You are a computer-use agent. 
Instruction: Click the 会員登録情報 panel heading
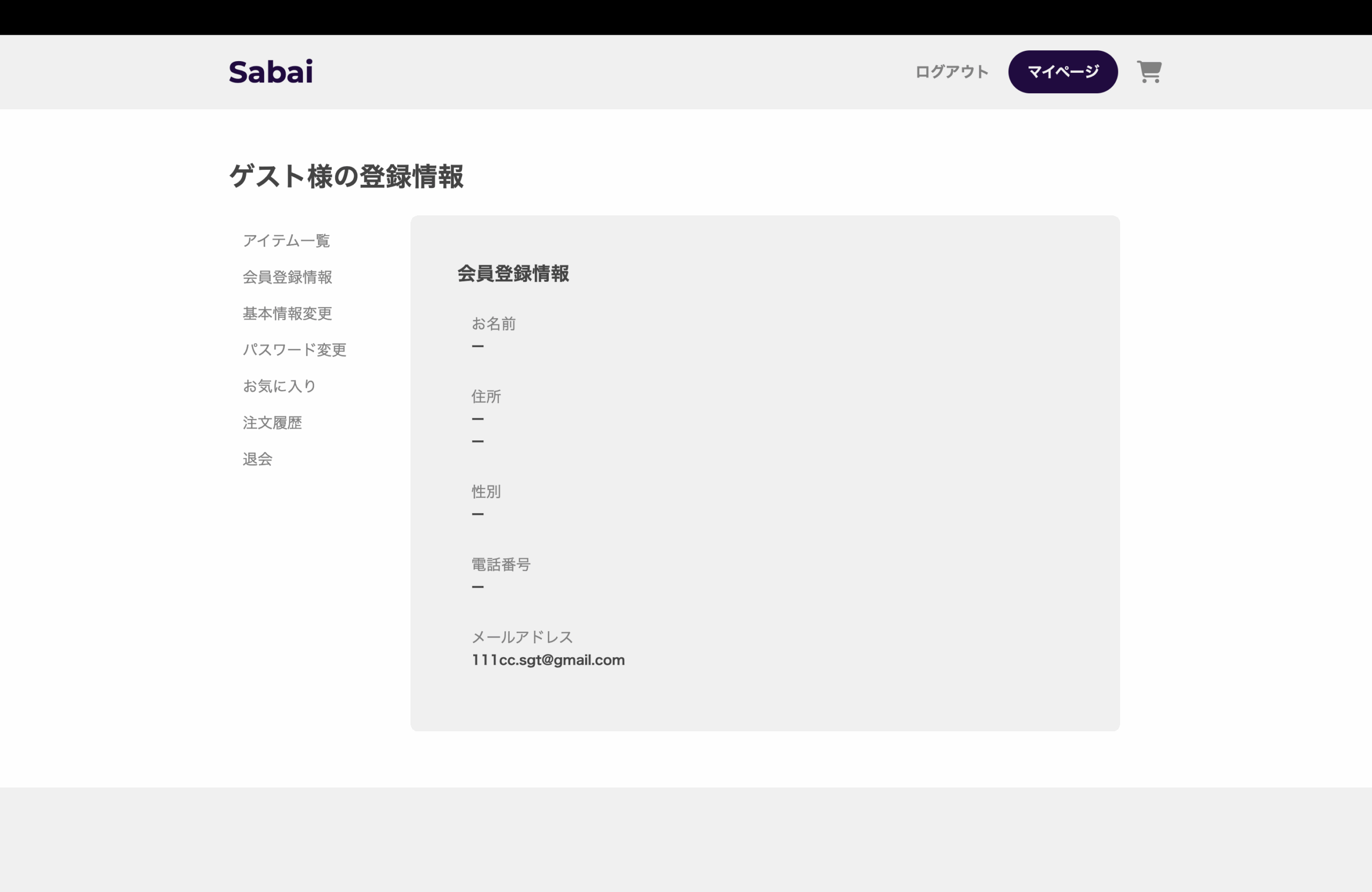point(512,274)
